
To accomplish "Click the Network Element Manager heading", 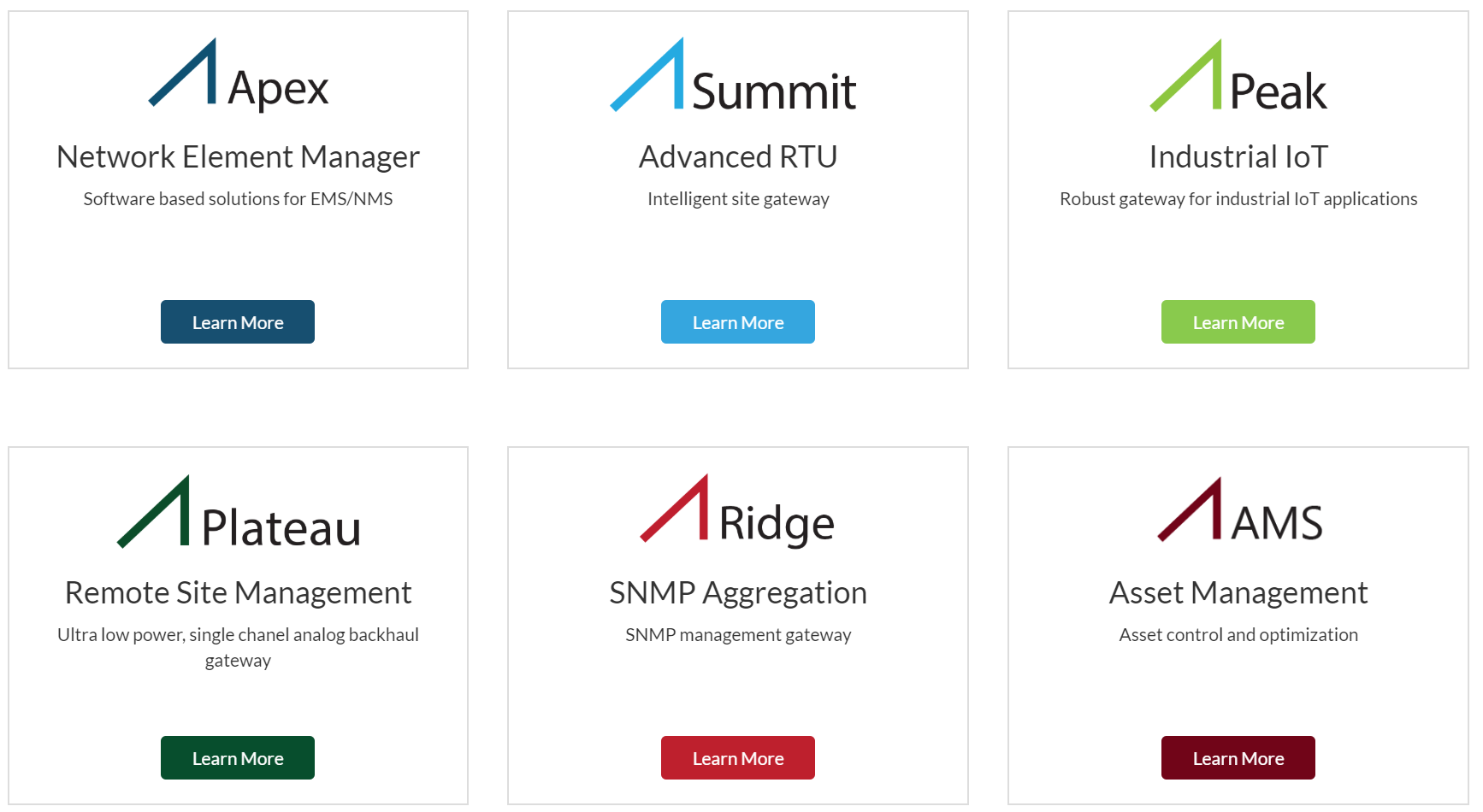I will (238, 157).
